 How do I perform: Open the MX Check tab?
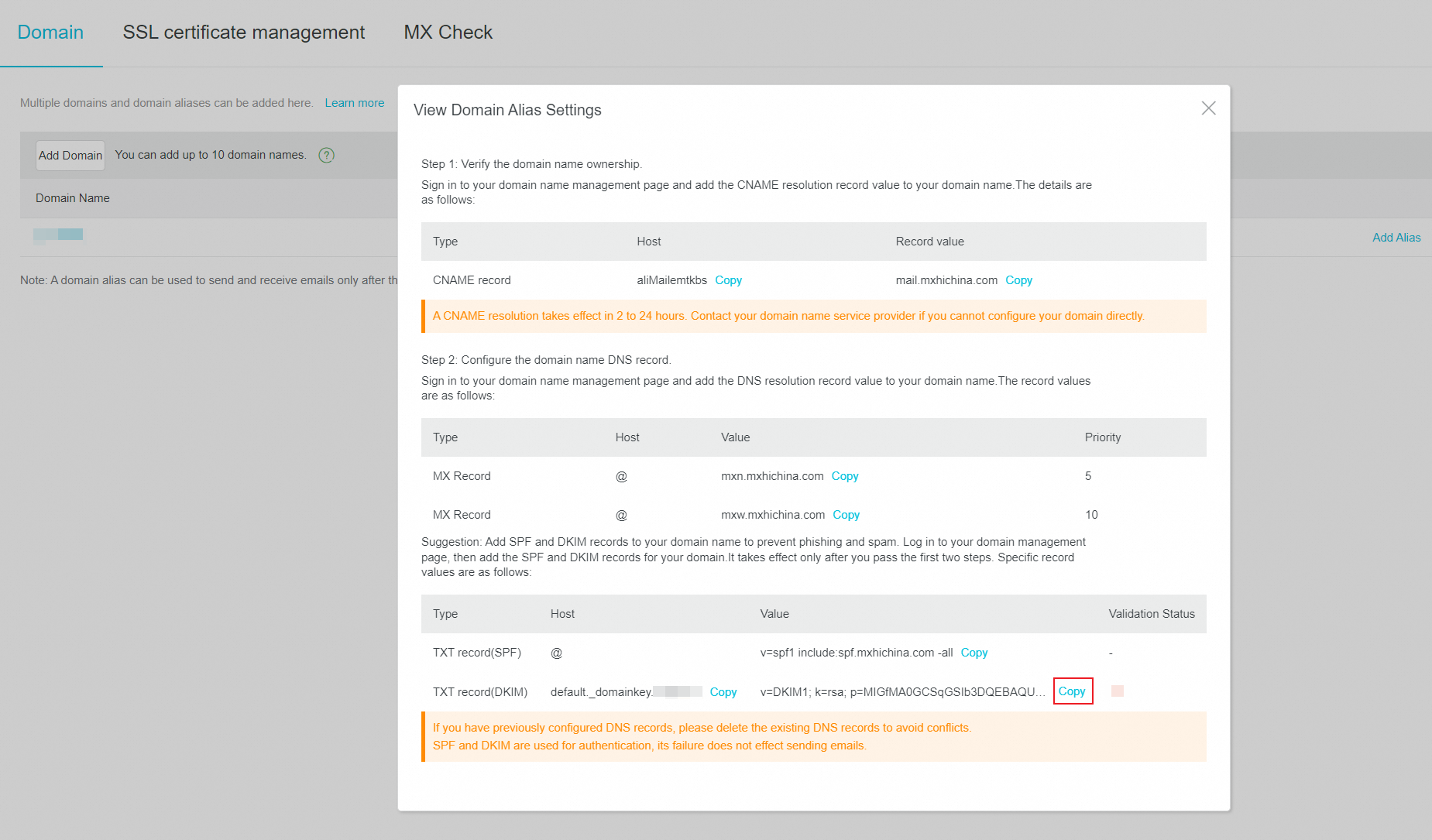point(448,33)
